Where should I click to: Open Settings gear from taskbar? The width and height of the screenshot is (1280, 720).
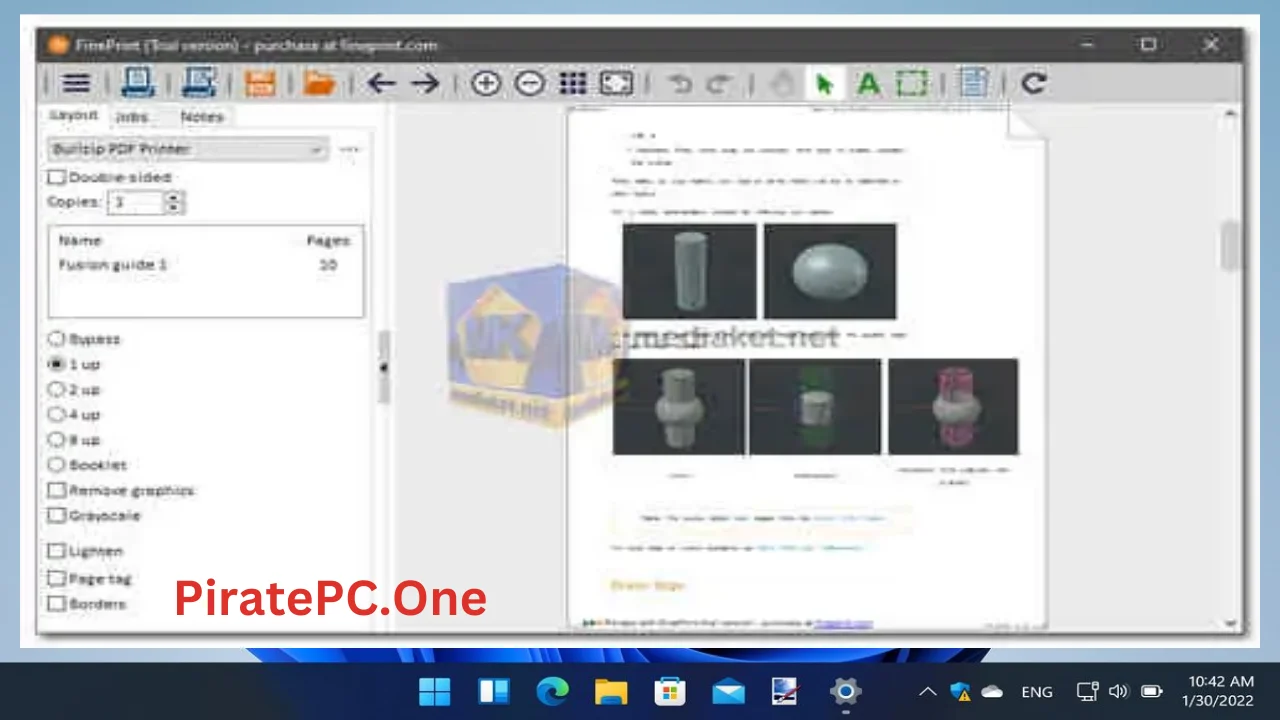pyautogui.click(x=845, y=691)
